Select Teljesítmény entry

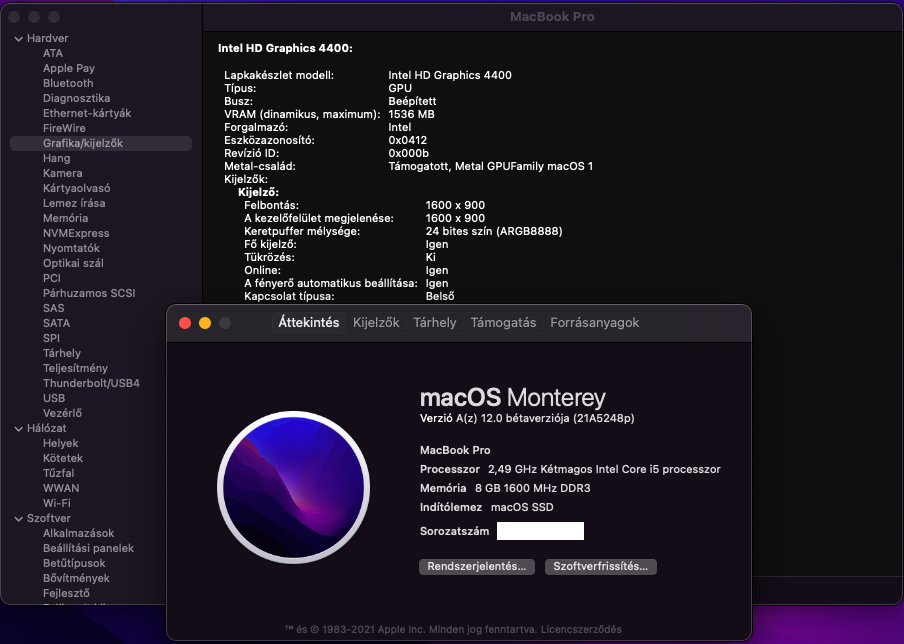[75, 368]
